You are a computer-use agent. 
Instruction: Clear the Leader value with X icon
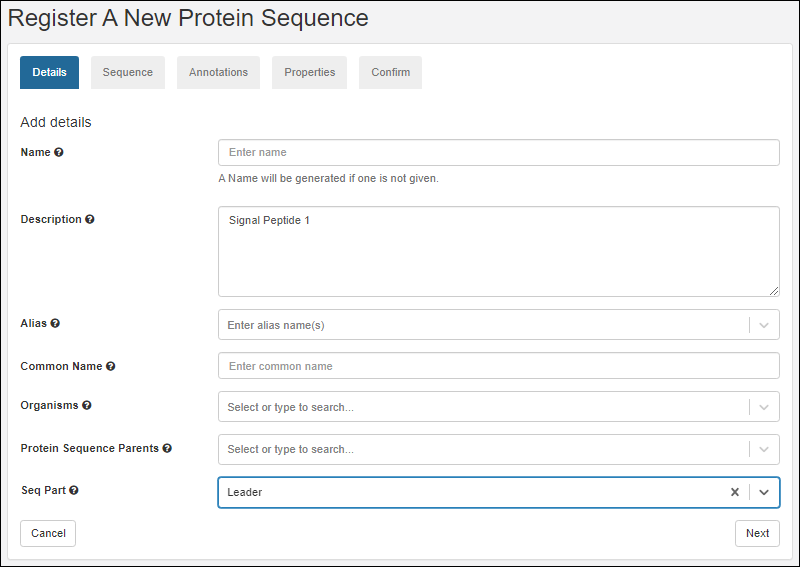click(x=735, y=492)
